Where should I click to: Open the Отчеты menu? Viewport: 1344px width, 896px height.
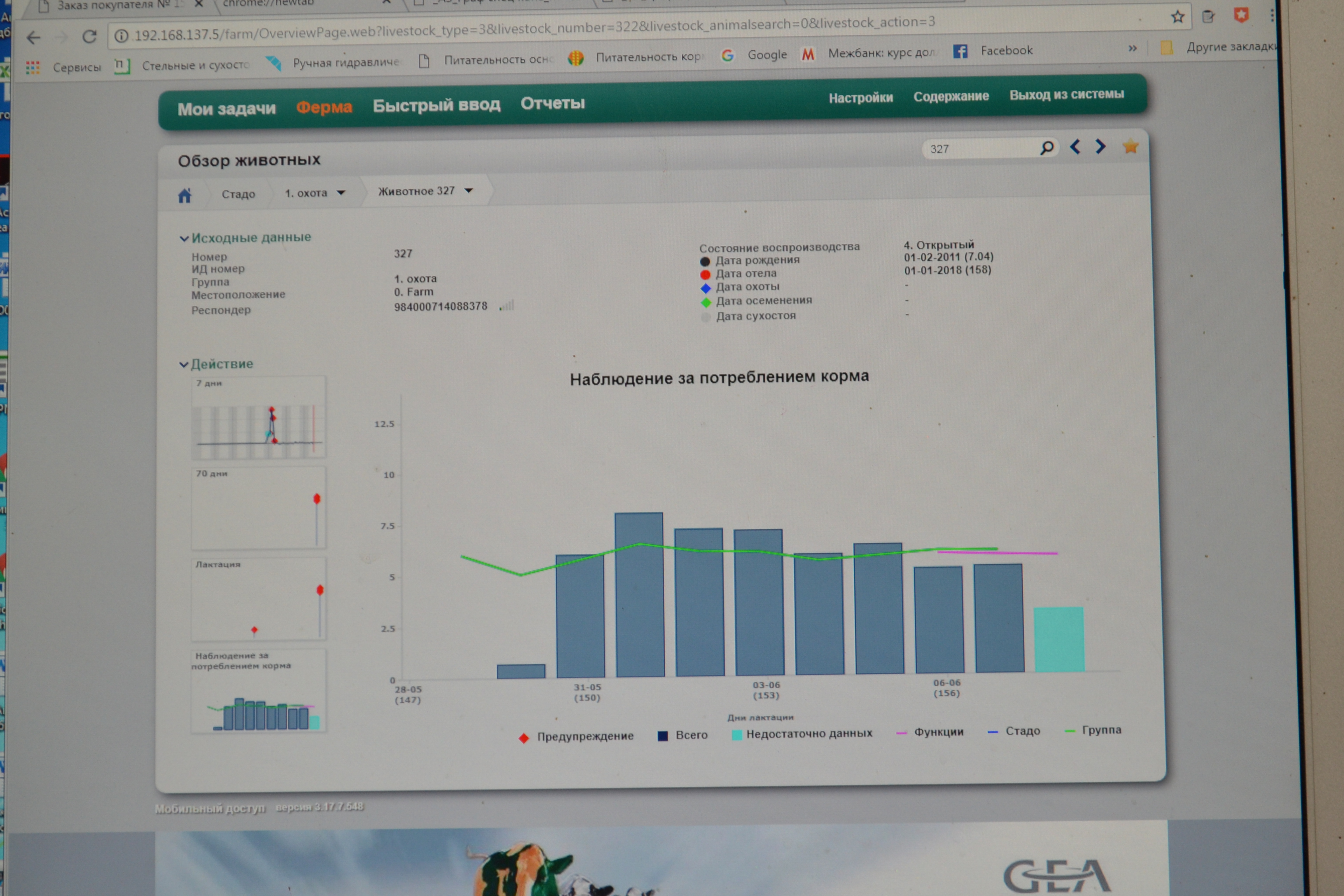[552, 103]
